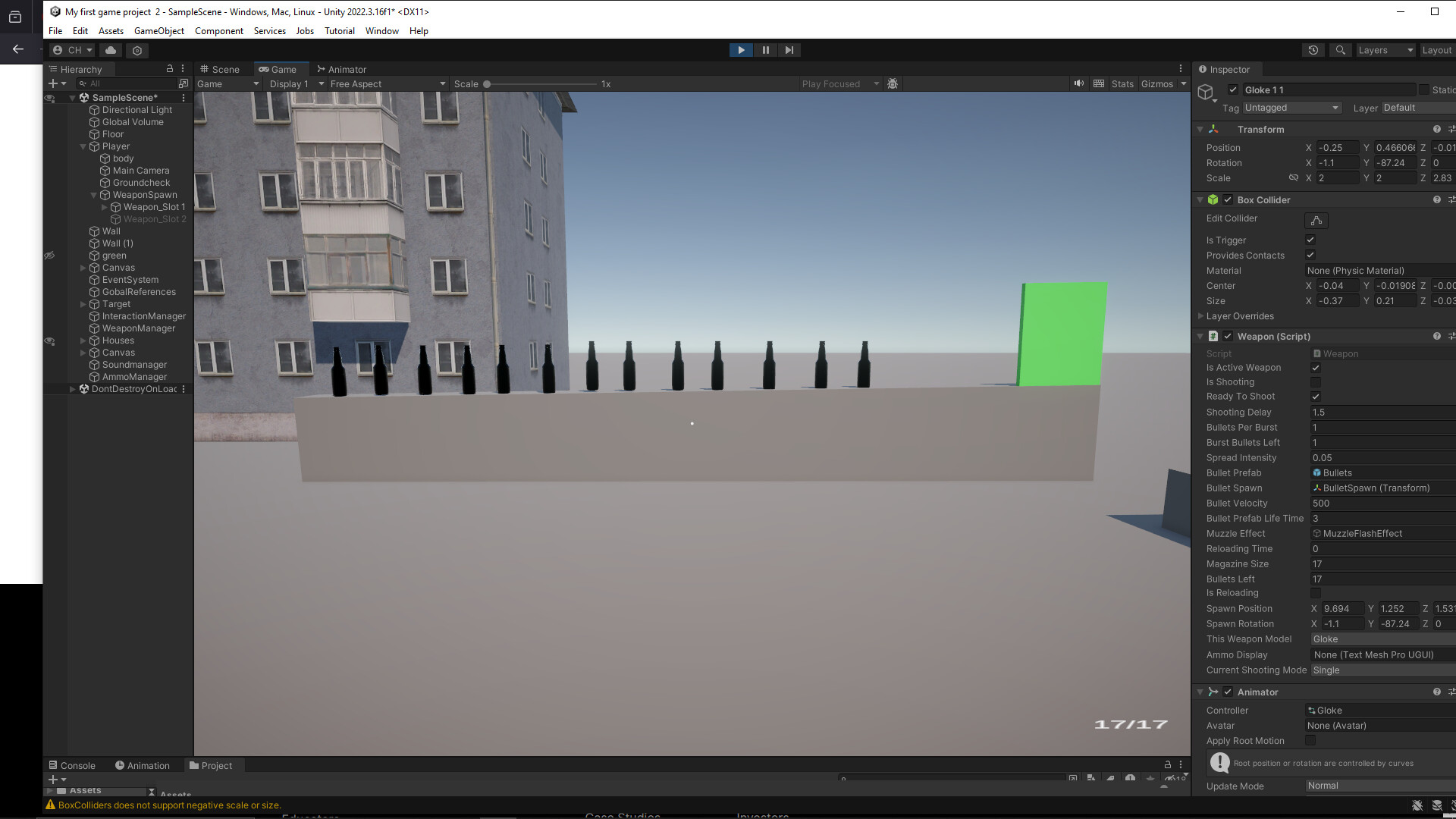Click the Edit Collider button icon
Screen dimensions: 1456x819
click(x=1316, y=220)
